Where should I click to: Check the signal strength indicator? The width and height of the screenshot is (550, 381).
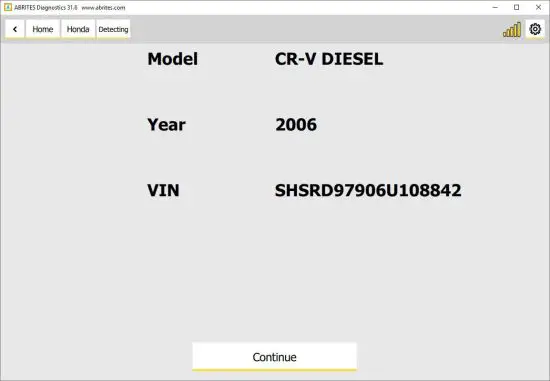click(x=512, y=29)
